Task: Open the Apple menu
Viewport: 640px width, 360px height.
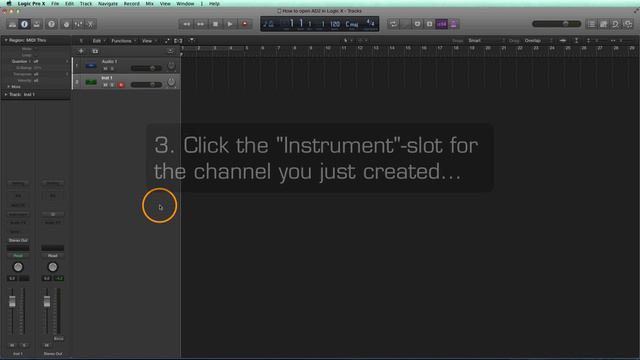Action: coord(9,4)
